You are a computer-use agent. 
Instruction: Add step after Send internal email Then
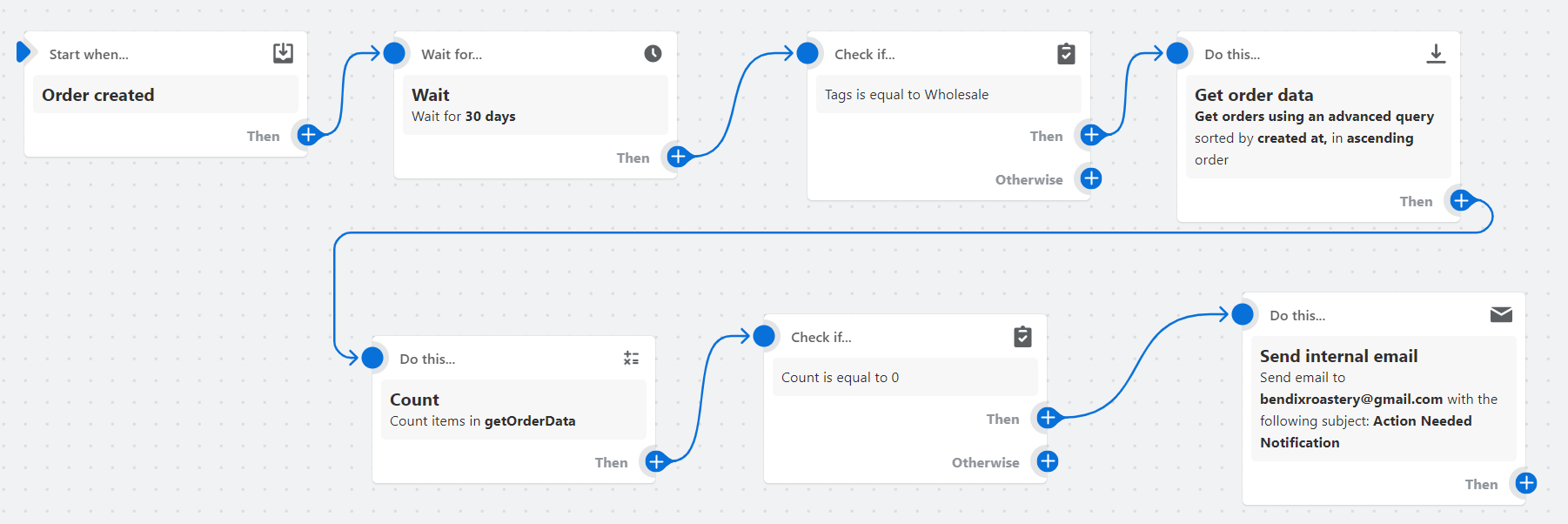[x=1526, y=483]
